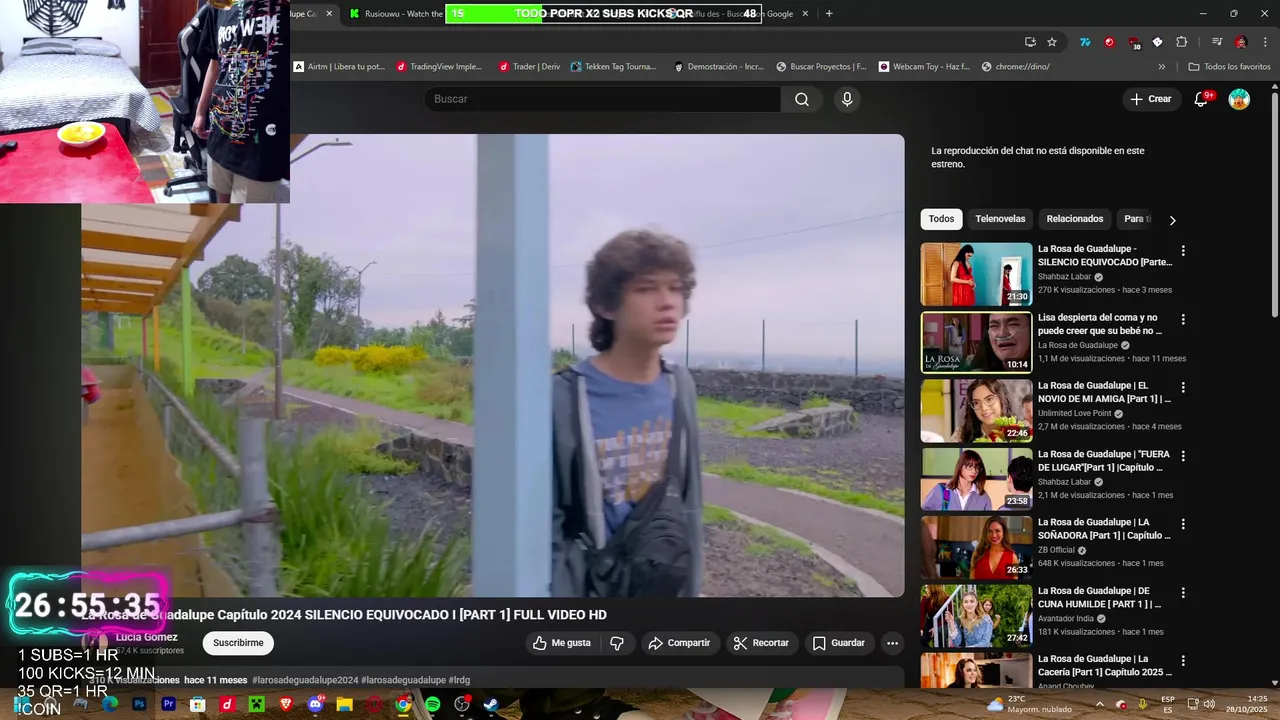Open the YouTube account avatar menu
This screenshot has height=720, width=1280.
point(1239,99)
